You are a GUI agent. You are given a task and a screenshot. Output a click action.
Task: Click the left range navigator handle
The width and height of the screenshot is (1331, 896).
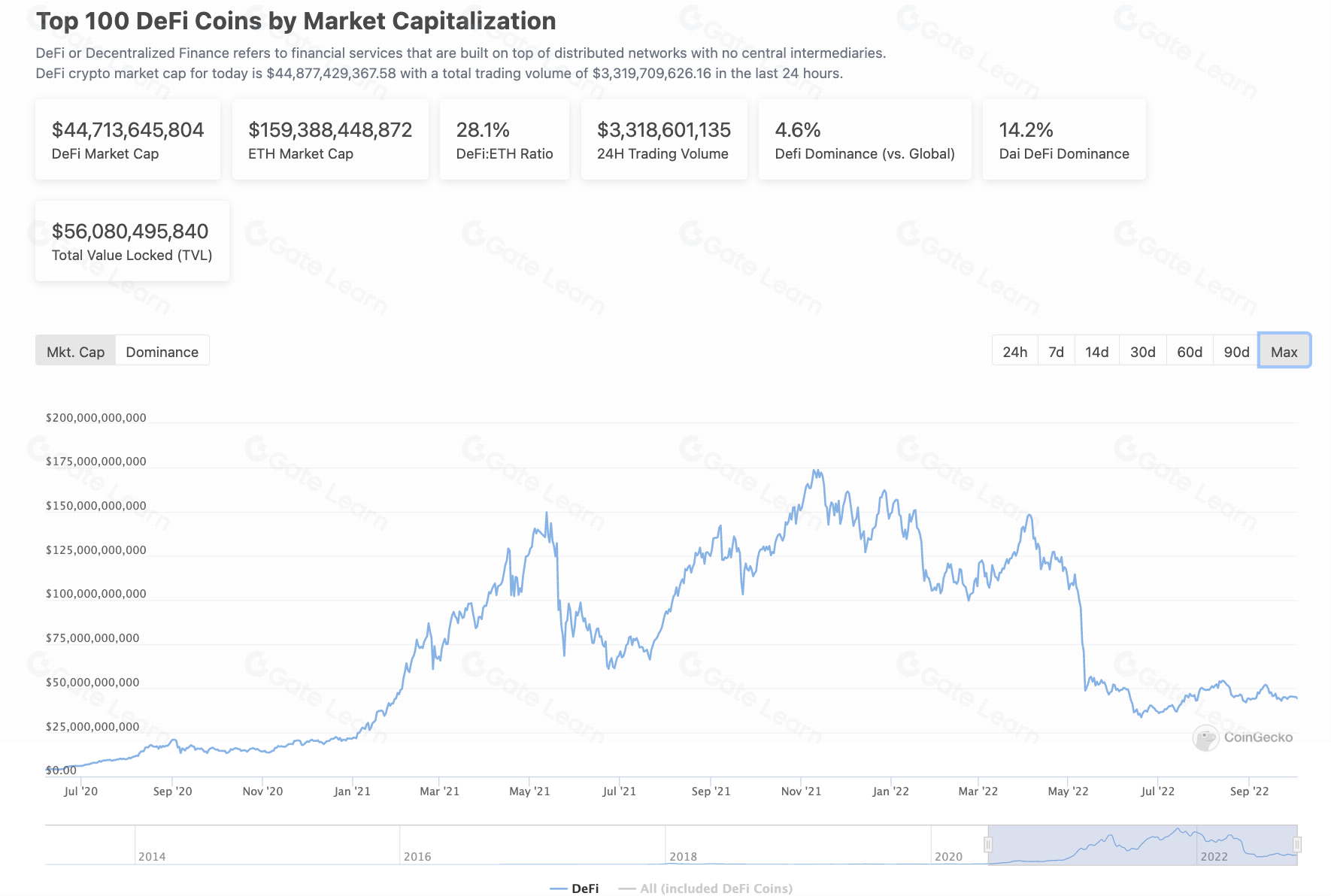[x=988, y=845]
